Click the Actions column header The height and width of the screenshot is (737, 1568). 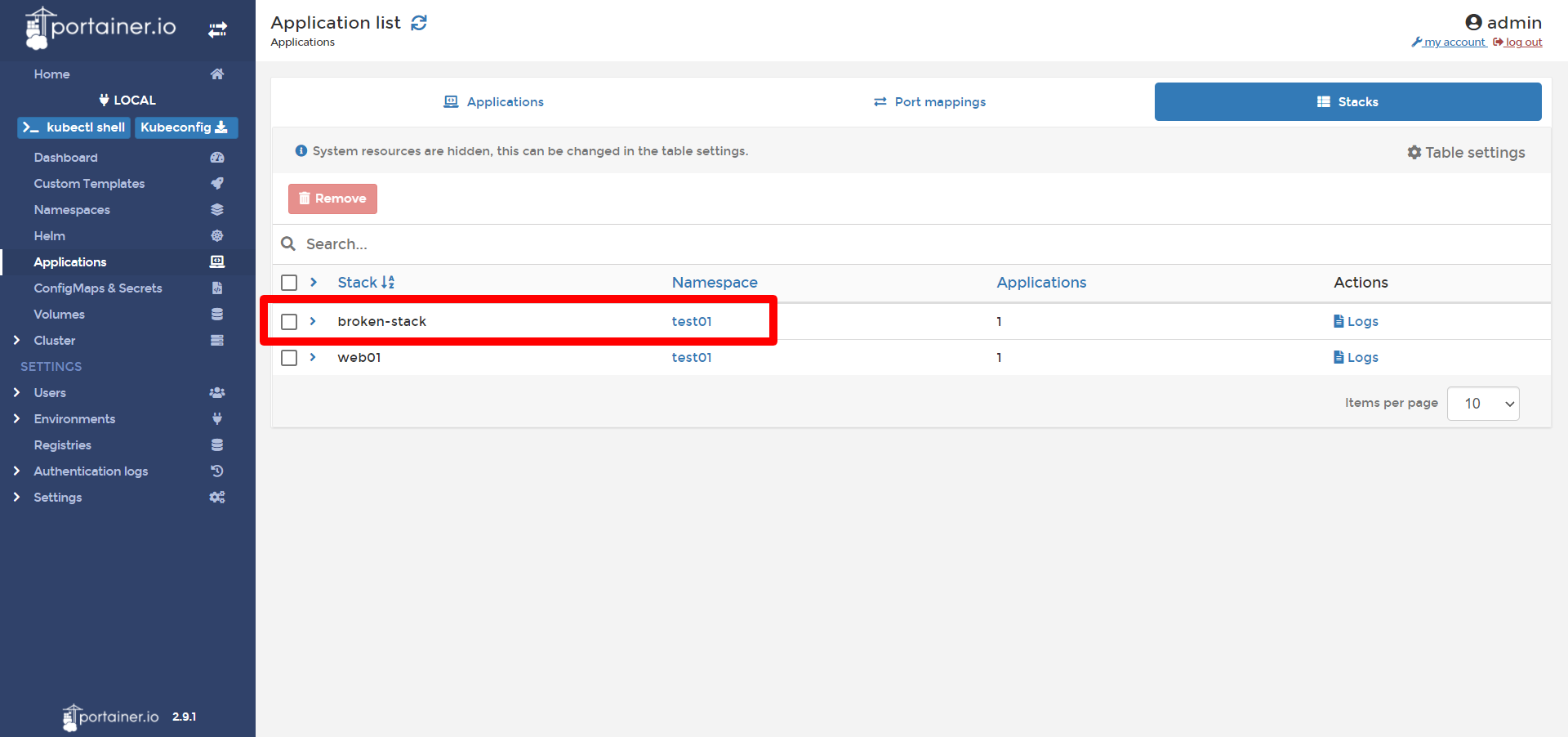pos(1361,283)
